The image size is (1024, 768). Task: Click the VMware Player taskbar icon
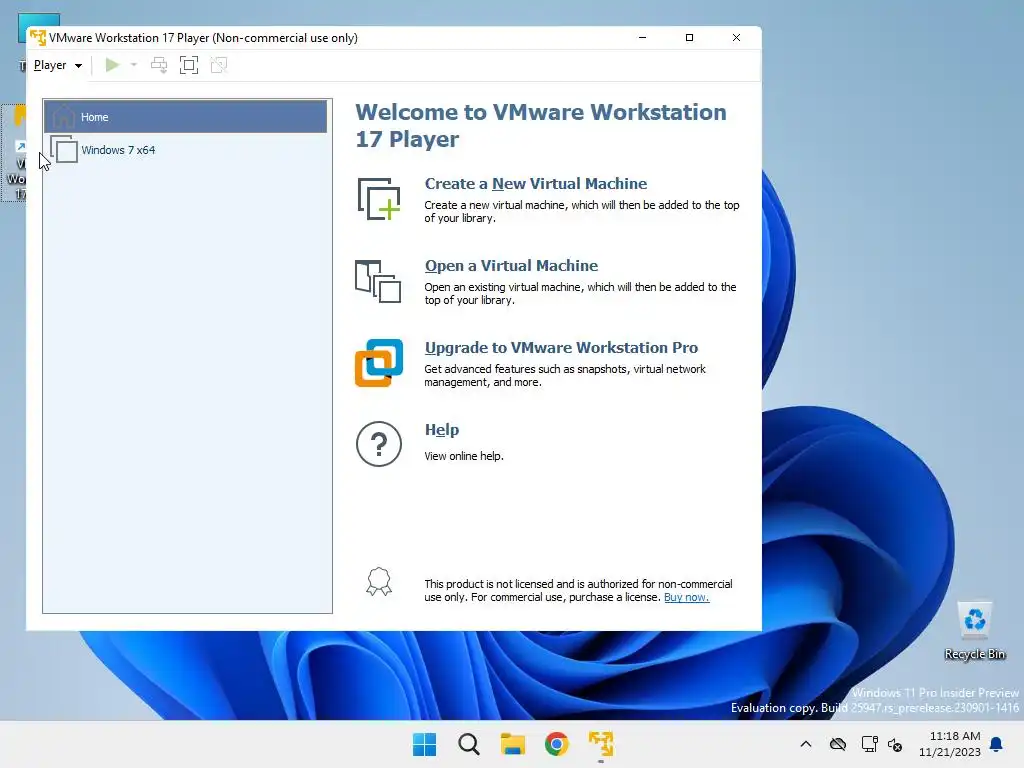point(601,744)
